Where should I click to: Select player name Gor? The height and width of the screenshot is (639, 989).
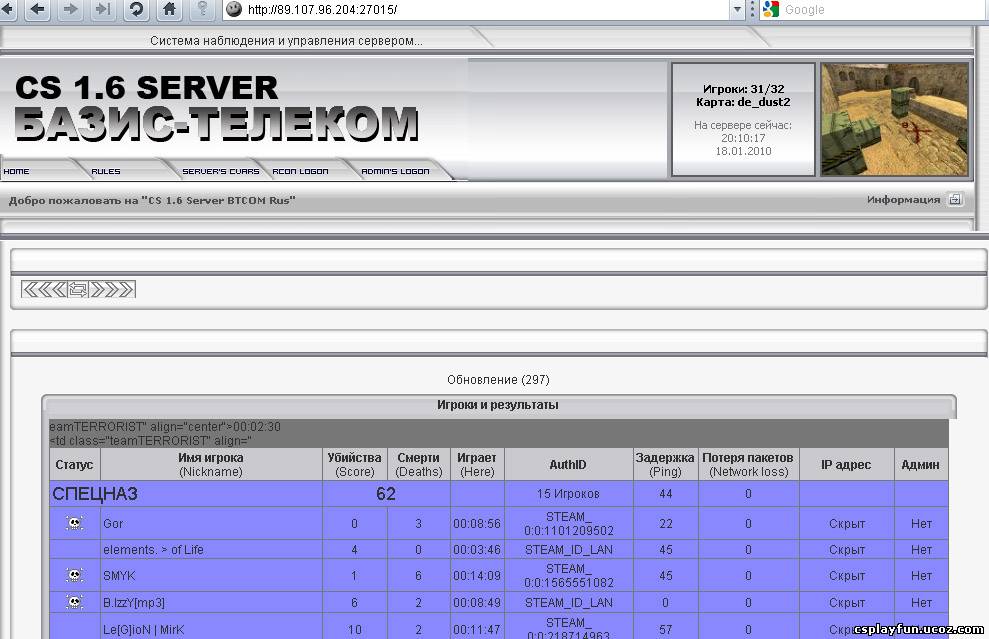(113, 524)
